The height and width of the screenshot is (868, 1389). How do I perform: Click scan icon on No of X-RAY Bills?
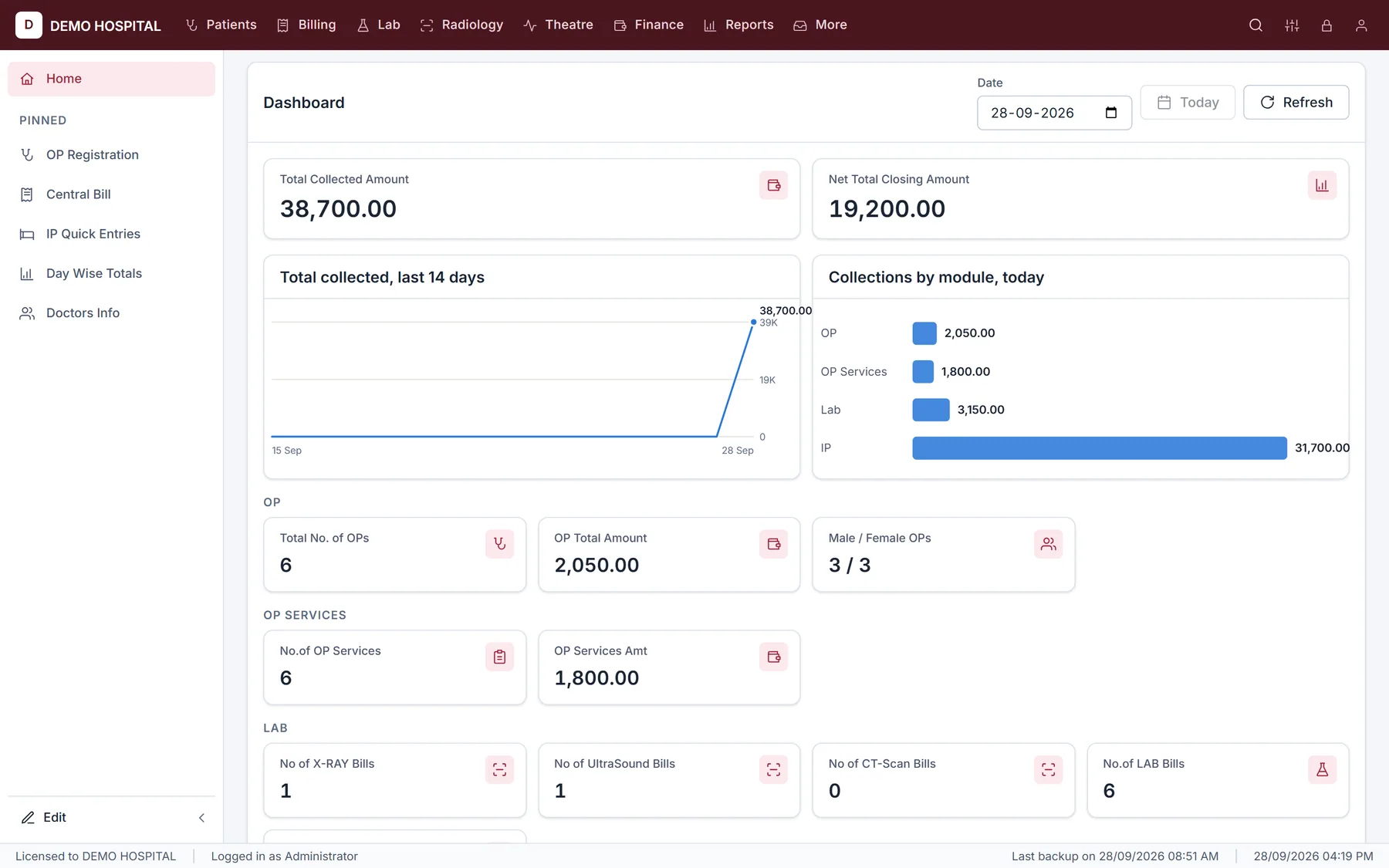click(x=499, y=769)
